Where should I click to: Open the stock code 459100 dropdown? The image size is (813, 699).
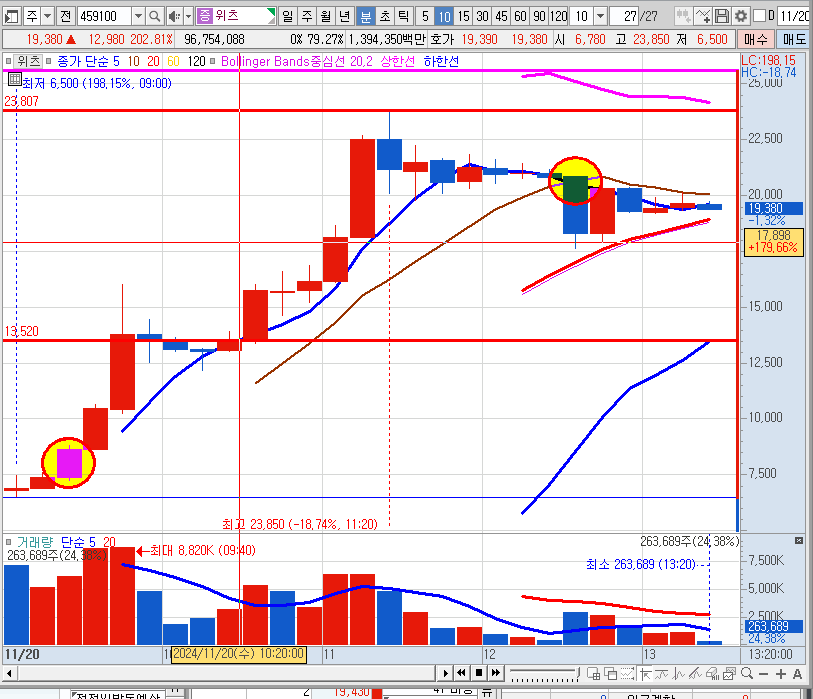[x=138, y=17]
